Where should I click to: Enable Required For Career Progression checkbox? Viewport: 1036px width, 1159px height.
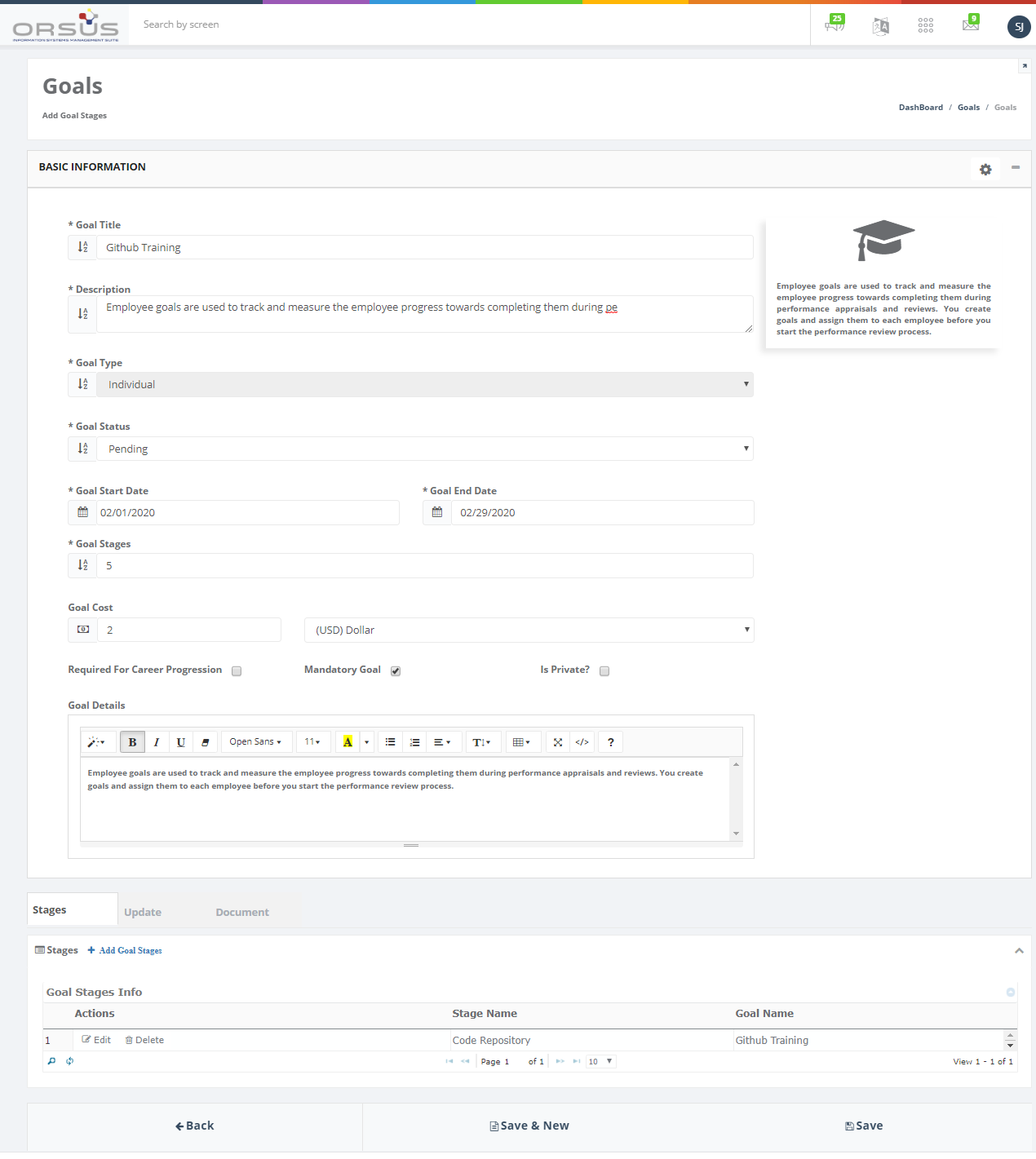click(237, 671)
